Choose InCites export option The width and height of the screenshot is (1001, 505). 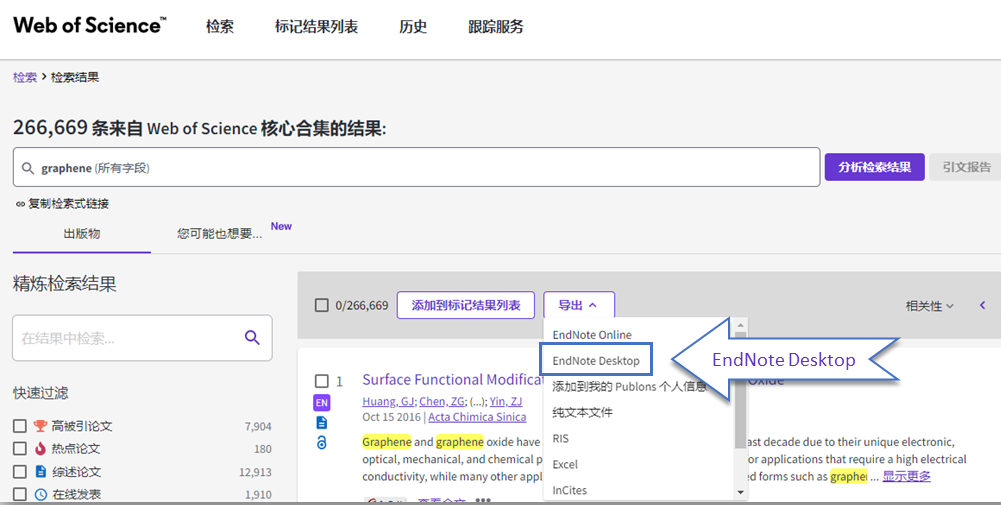(x=569, y=490)
